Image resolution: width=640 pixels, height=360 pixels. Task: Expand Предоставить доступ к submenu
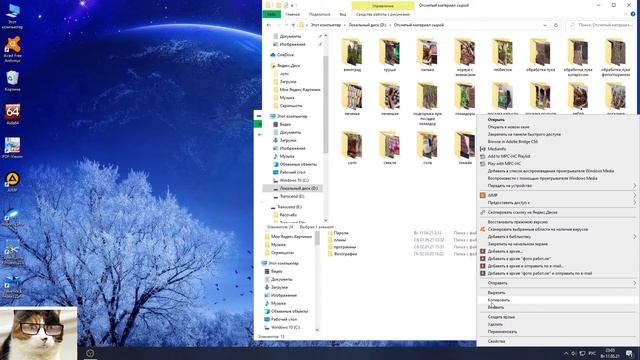635,202
